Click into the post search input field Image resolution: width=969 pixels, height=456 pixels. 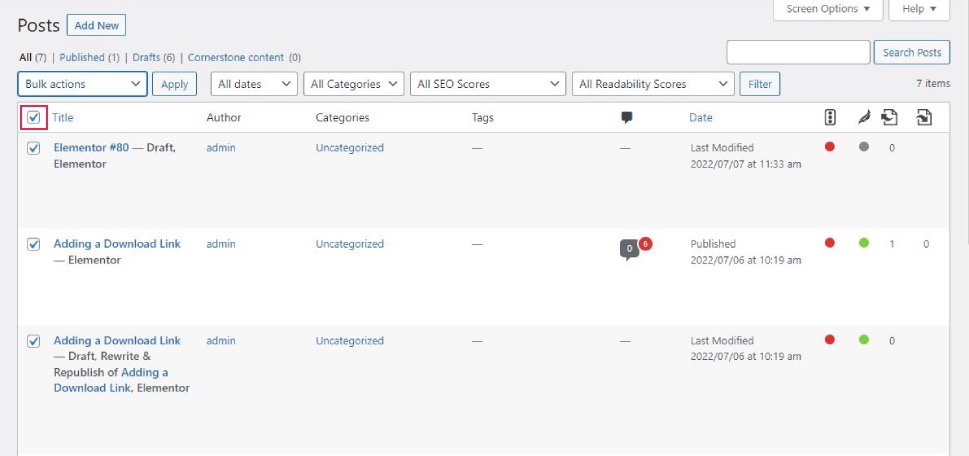[798, 53]
